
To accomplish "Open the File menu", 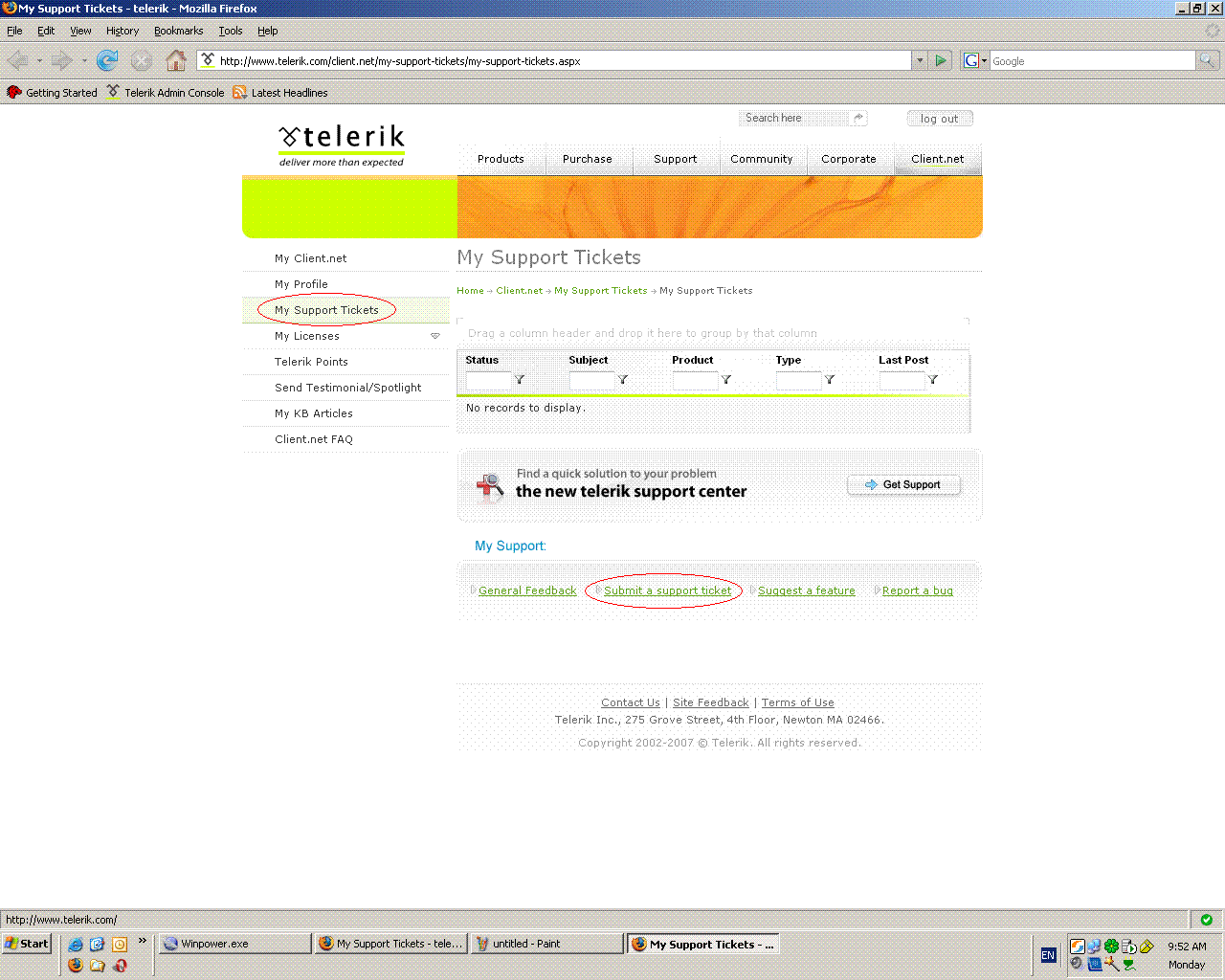I will point(14,31).
